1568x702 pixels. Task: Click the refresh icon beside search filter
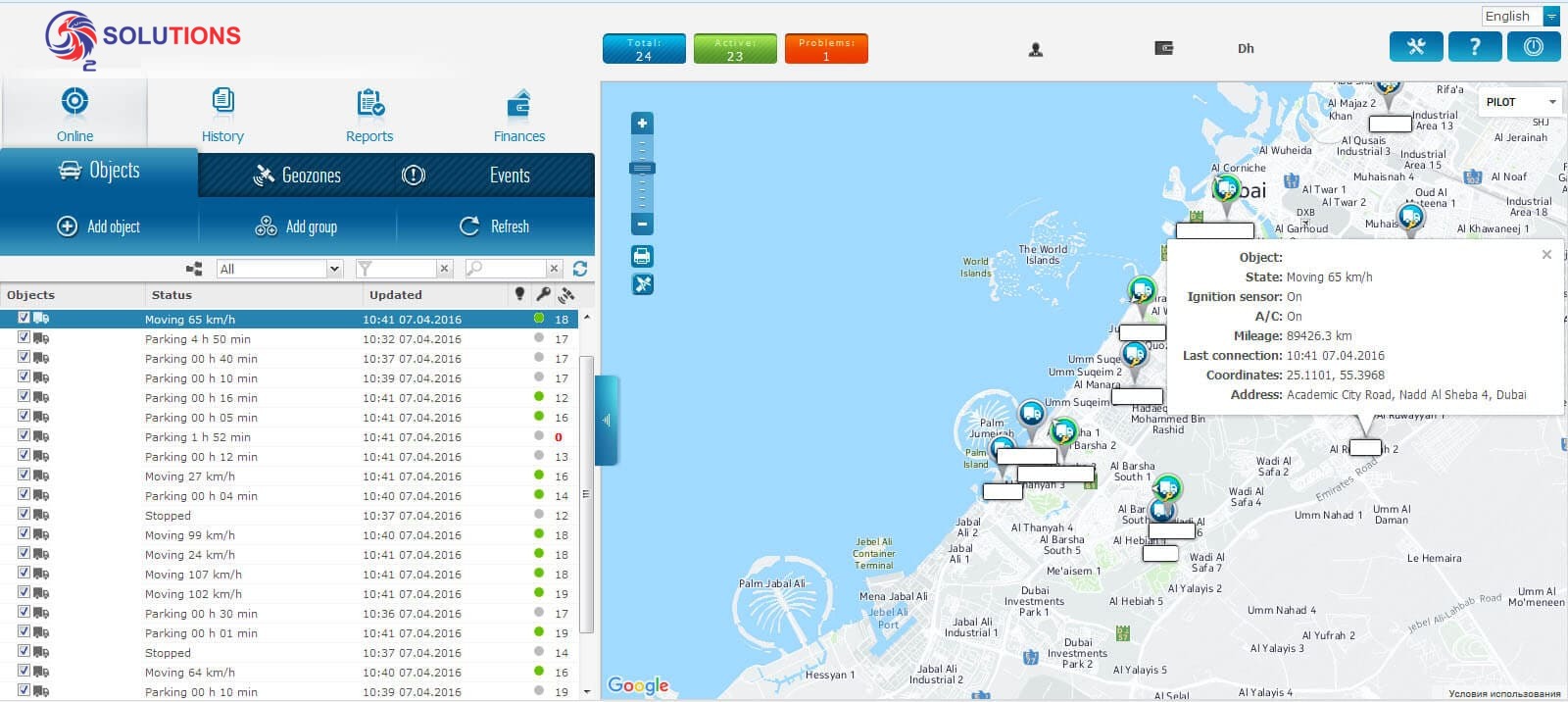tap(580, 269)
